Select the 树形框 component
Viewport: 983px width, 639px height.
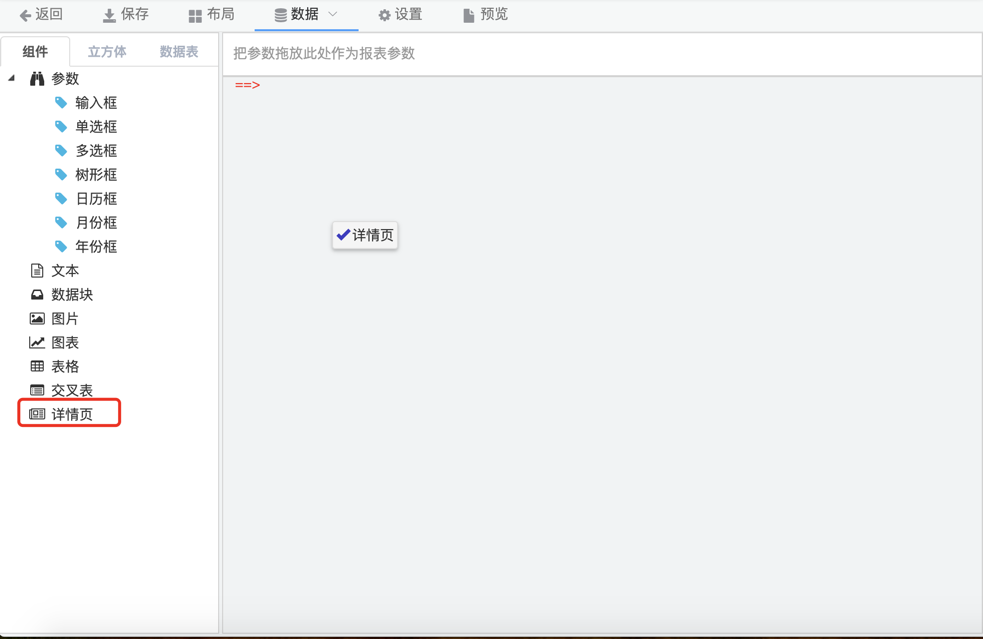[x=96, y=174]
